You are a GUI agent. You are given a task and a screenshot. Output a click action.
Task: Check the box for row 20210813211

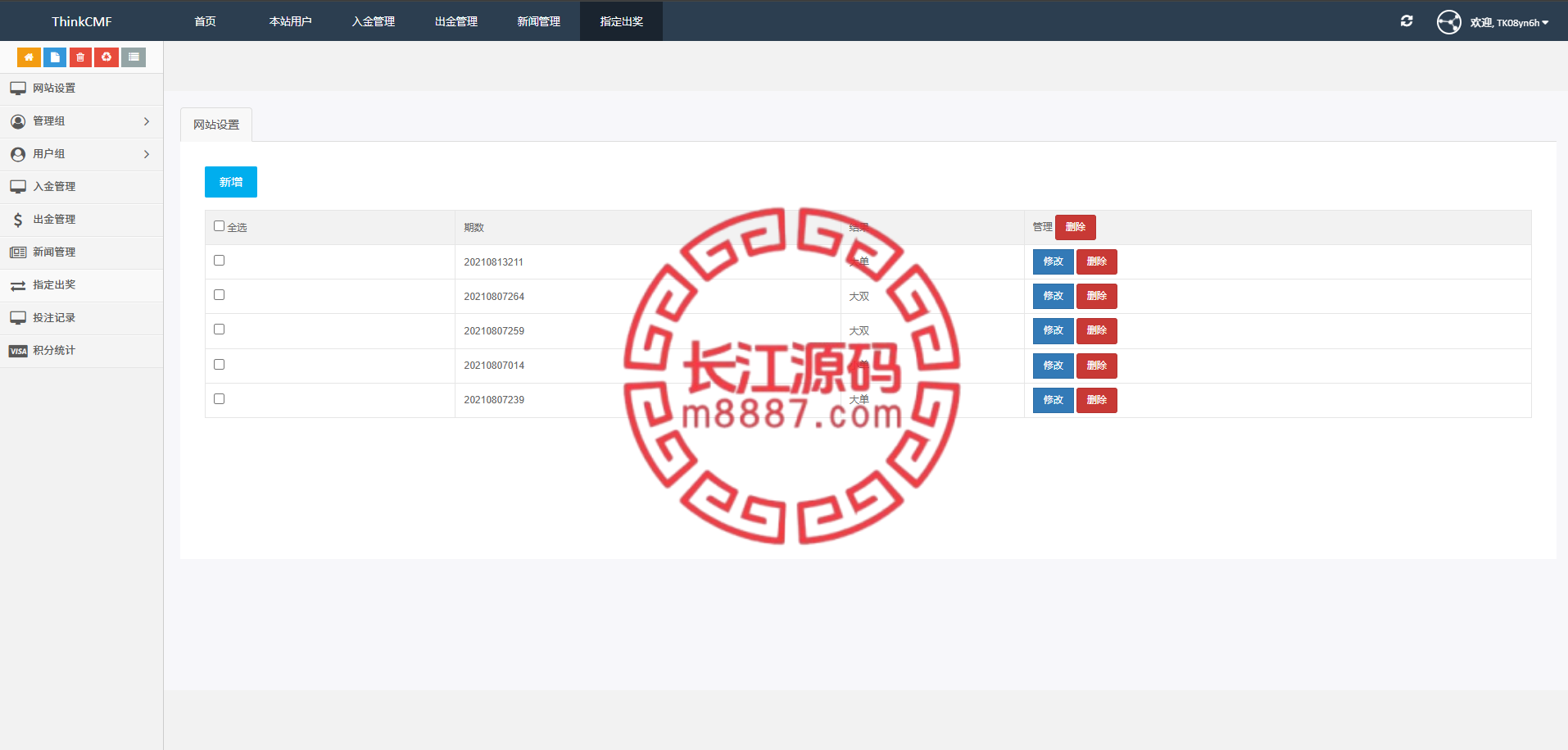(x=219, y=261)
